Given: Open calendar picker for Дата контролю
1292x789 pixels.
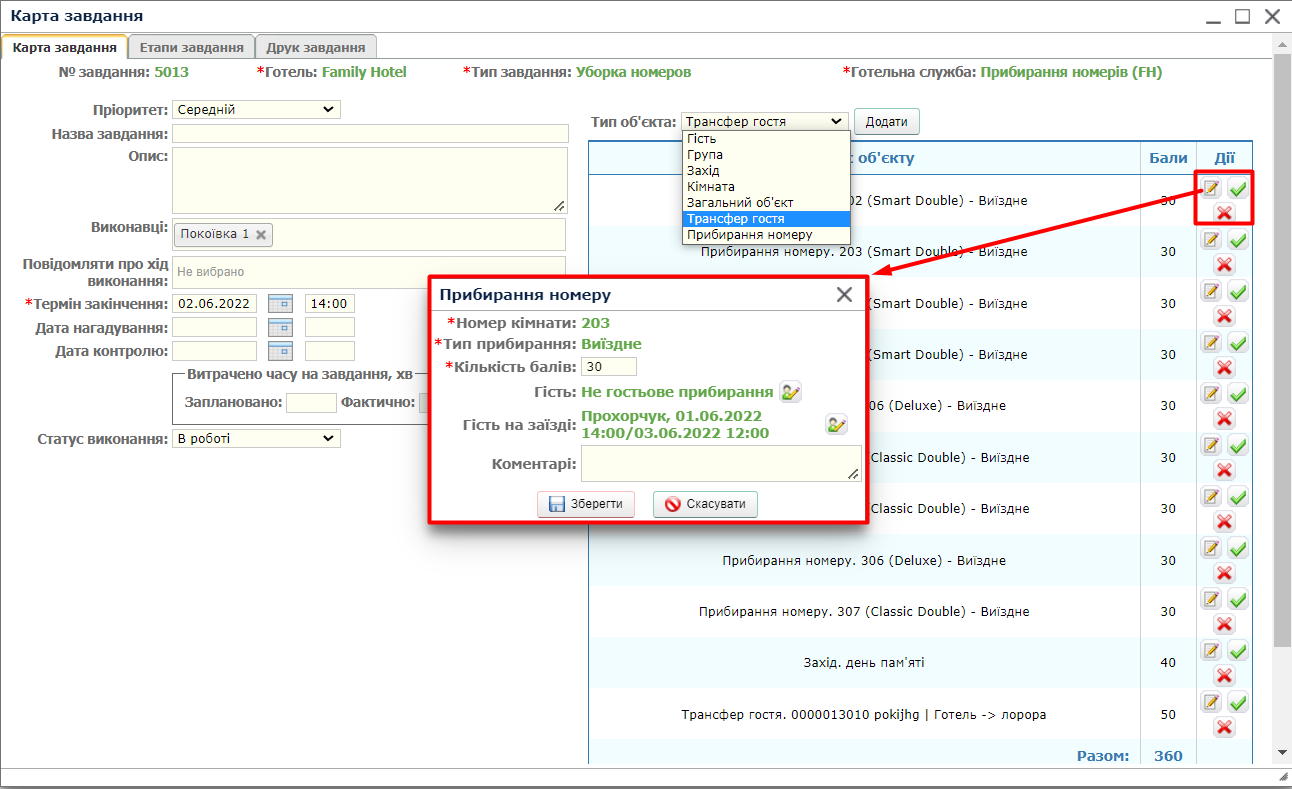Looking at the screenshot, I should click(280, 351).
